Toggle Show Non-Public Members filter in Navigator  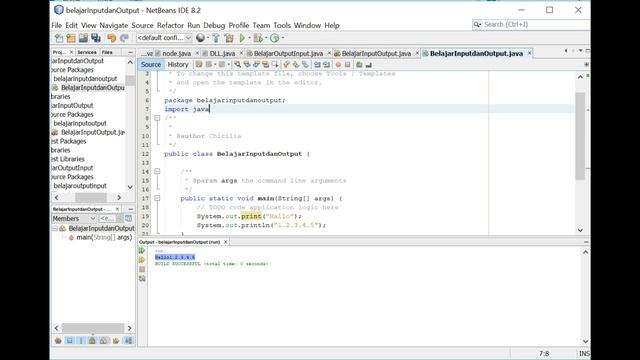tap(92, 340)
